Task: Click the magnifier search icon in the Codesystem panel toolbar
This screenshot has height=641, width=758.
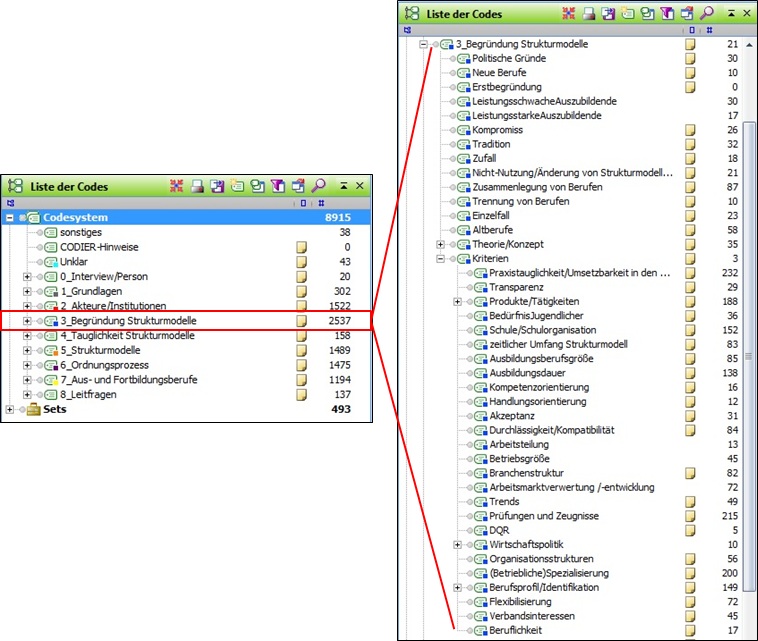Action: point(319,186)
